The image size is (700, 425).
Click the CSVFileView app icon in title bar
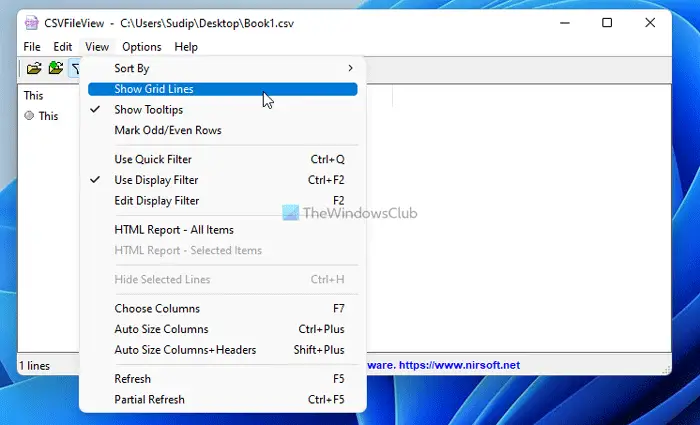(x=31, y=23)
